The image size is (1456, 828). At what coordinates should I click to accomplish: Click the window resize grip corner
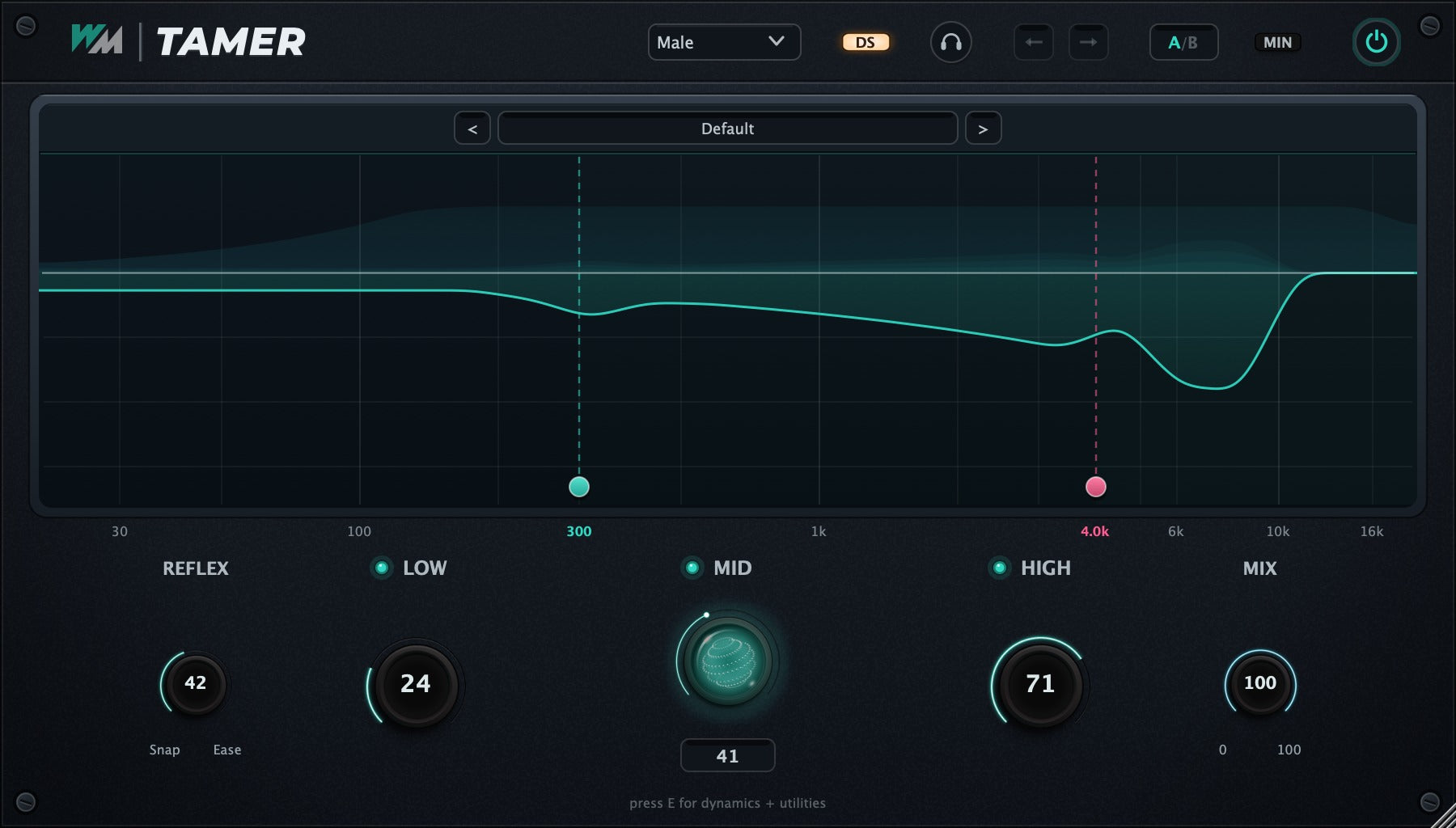1443,815
